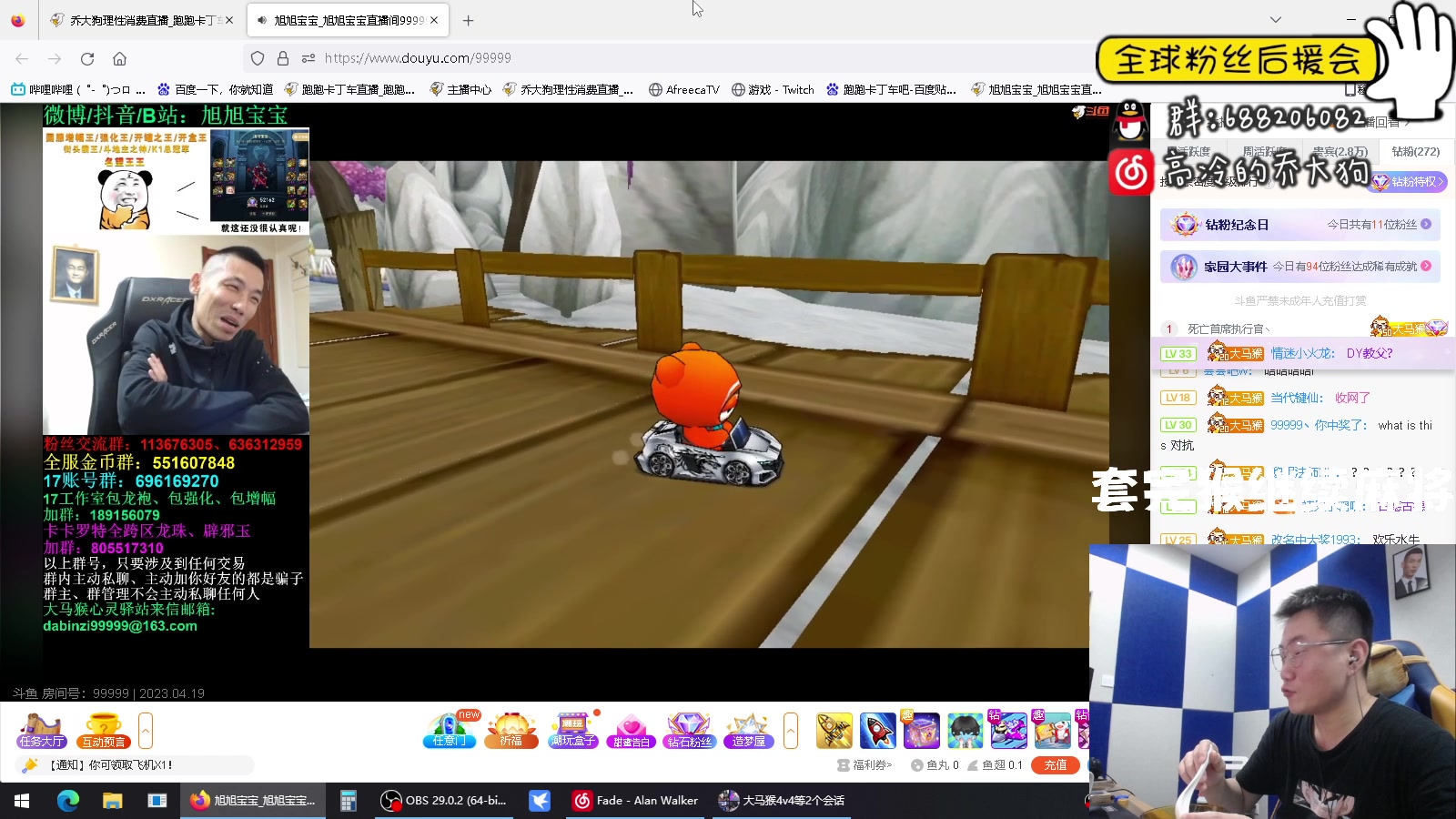The height and width of the screenshot is (819, 1456).
Task: Expand arrow on 家园大事件 banner
Action: tap(1426, 267)
